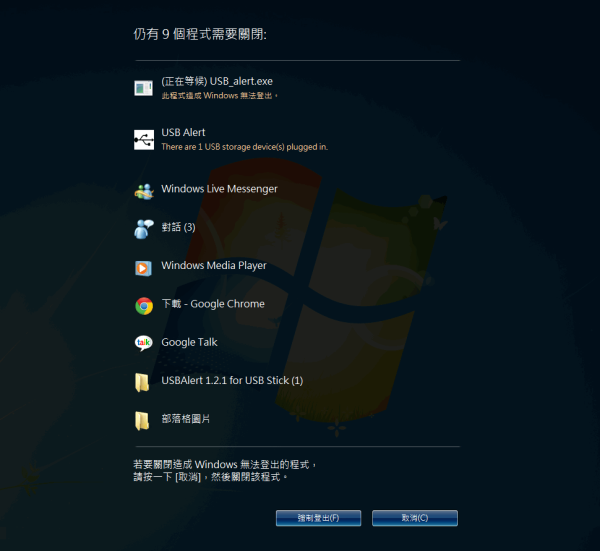This screenshot has width=600, height=551.
Task: Select "USBAlert 1.2.1 for USB Stick (1)" label
Action: (x=232, y=380)
